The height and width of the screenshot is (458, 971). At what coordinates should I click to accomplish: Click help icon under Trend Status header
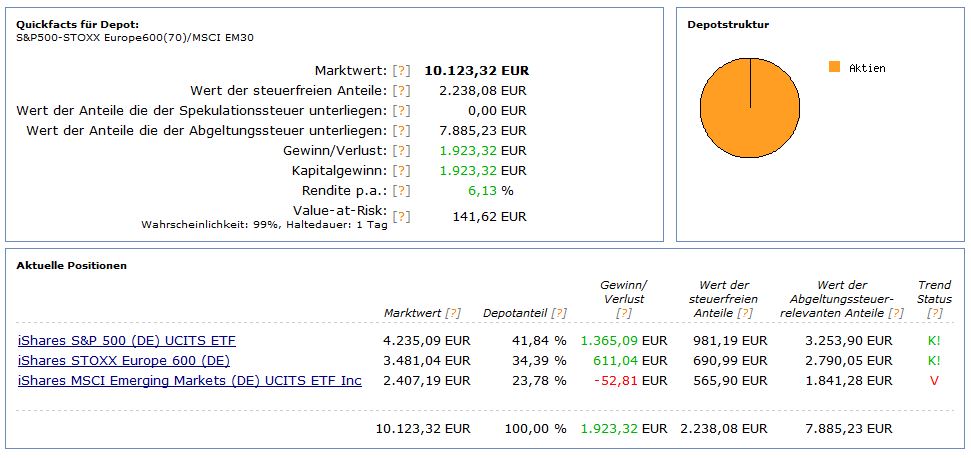(x=934, y=313)
